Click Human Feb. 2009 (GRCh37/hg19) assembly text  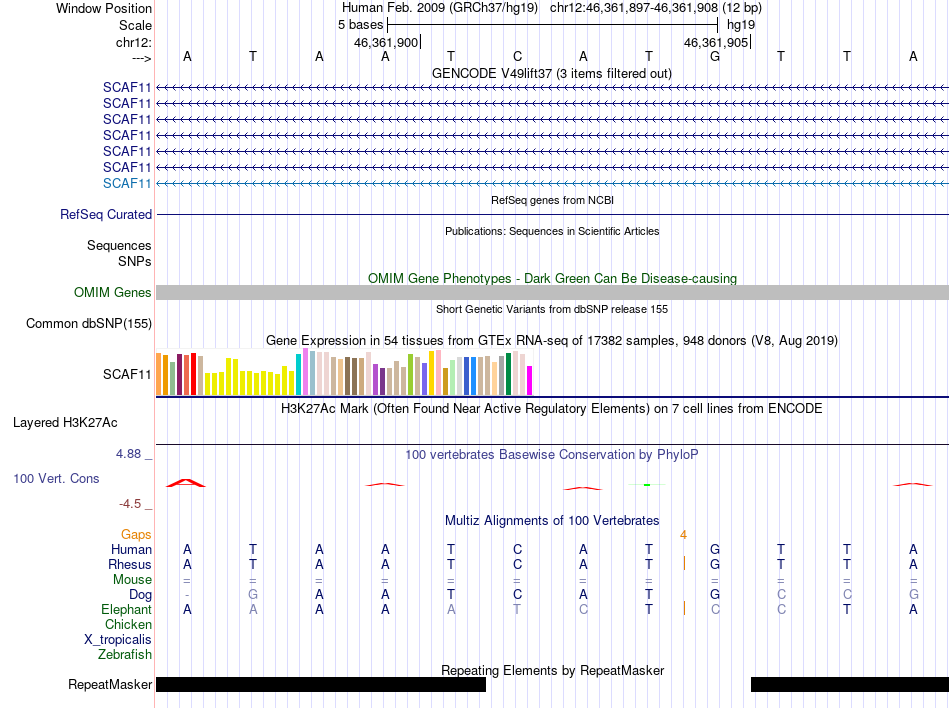pos(440,8)
